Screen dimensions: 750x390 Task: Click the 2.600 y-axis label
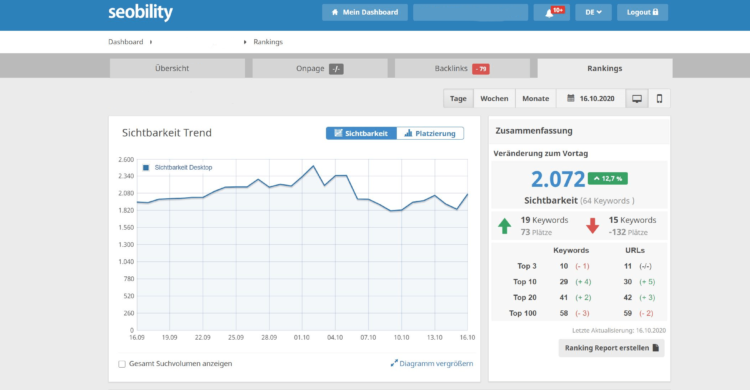click(126, 160)
